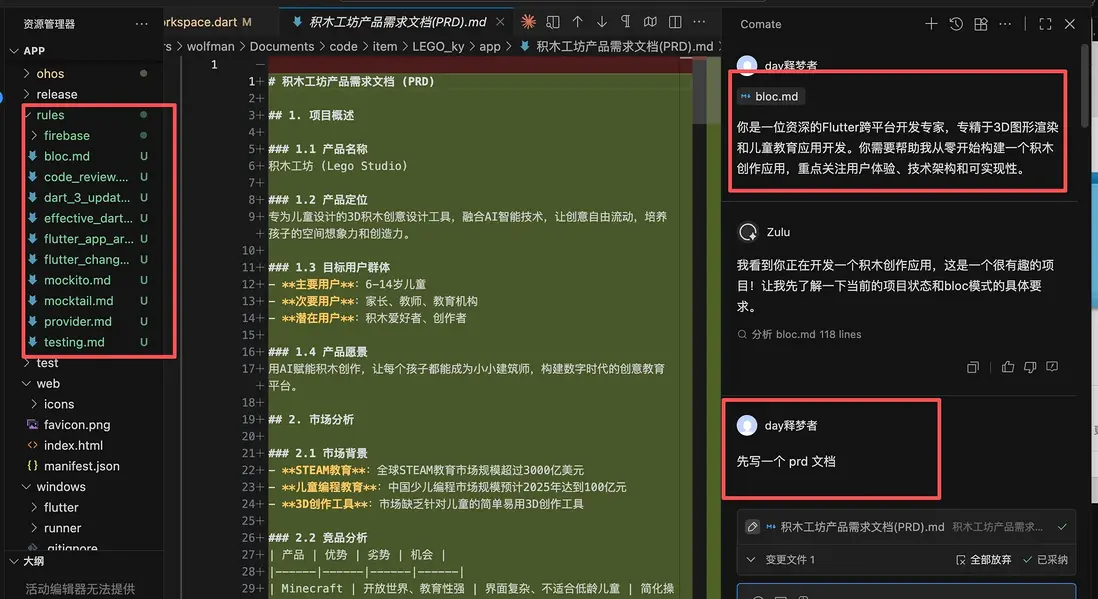This screenshot has width=1098, height=599.
Task: Collapse the 大纲 outline section
Action: 14,561
